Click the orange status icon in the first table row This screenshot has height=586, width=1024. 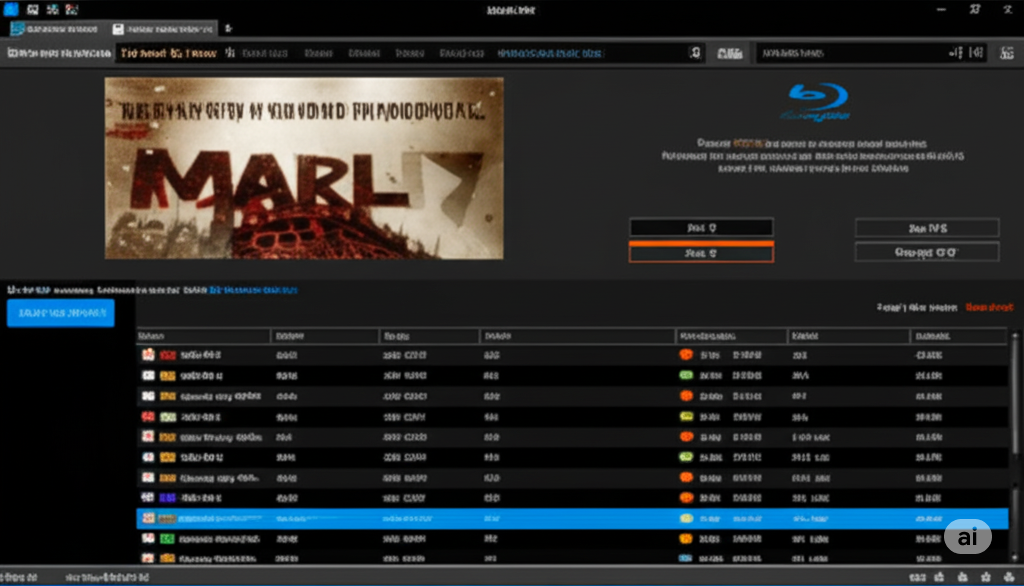click(x=686, y=355)
